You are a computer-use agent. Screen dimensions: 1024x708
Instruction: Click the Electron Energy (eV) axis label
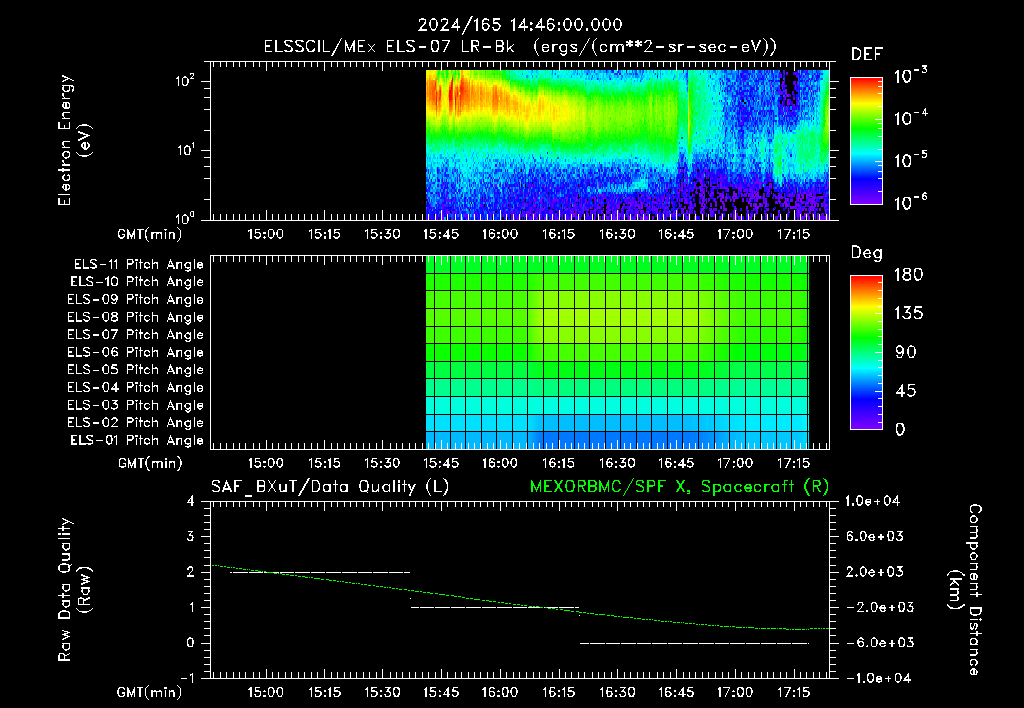(x=74, y=140)
